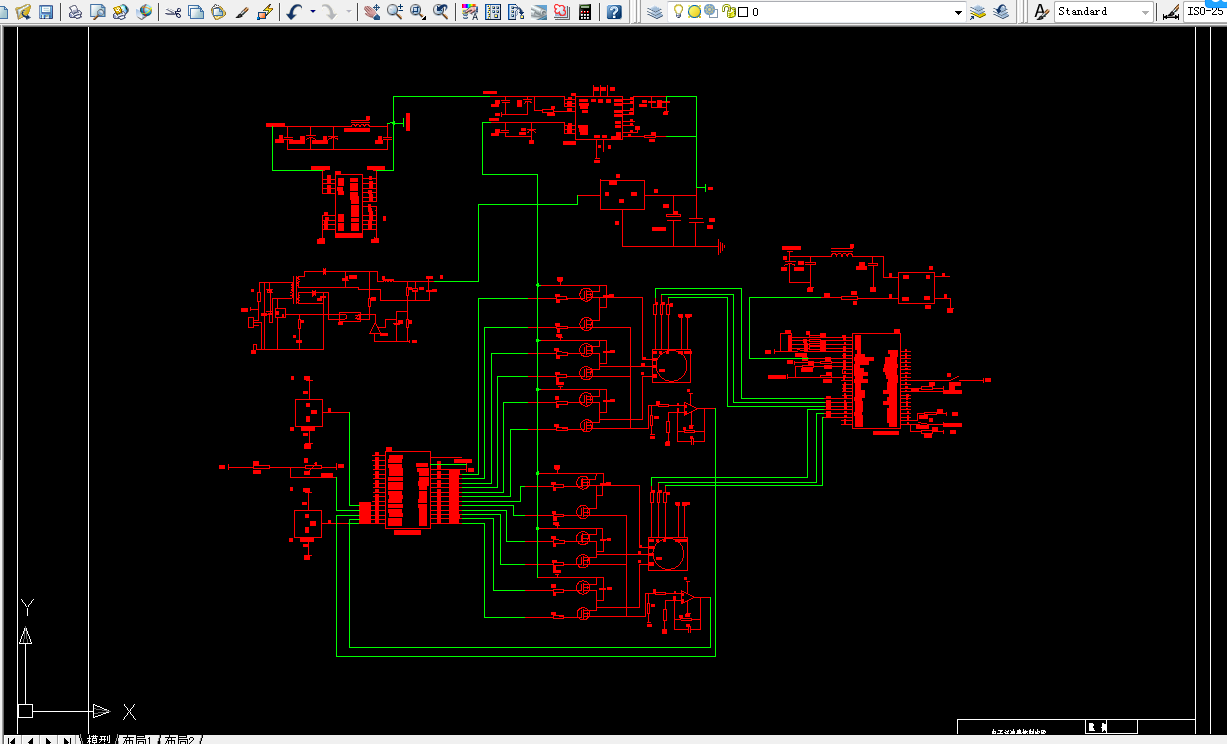
Task: Open the QuickCalc calculator
Action: [585, 12]
